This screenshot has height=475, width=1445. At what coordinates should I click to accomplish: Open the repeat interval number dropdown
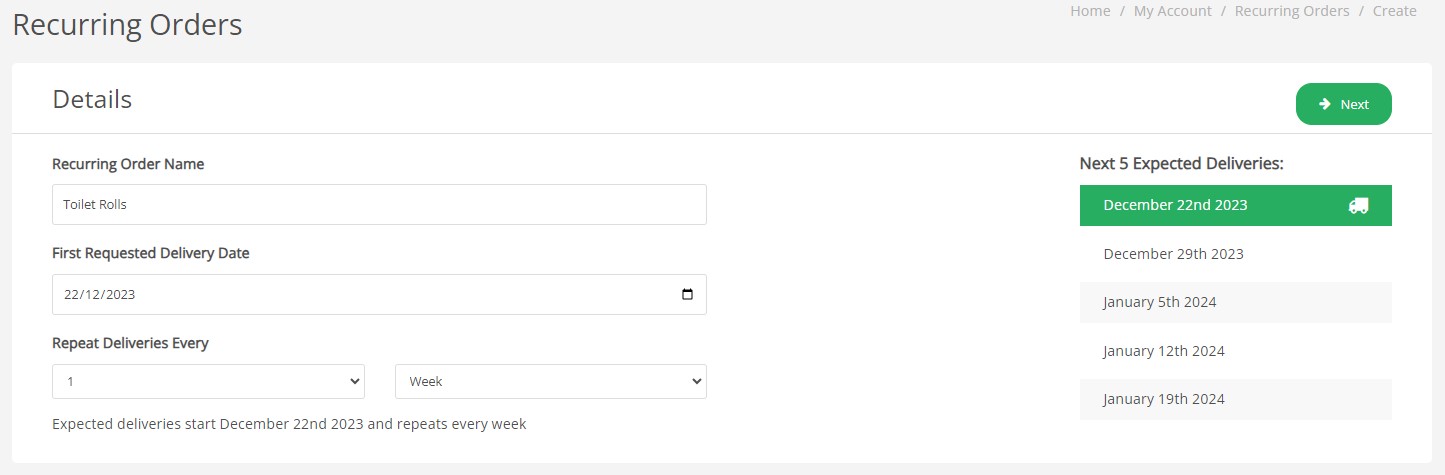coord(208,381)
